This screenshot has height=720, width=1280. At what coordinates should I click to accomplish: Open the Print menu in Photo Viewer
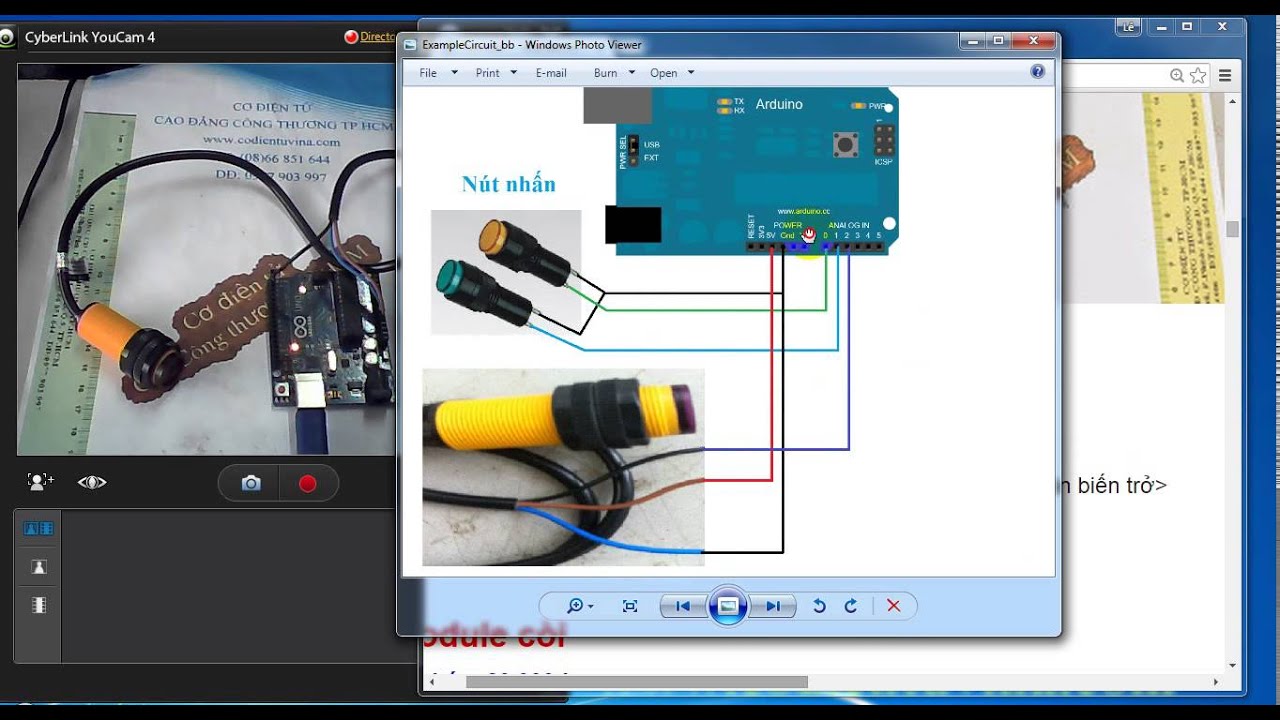point(487,73)
